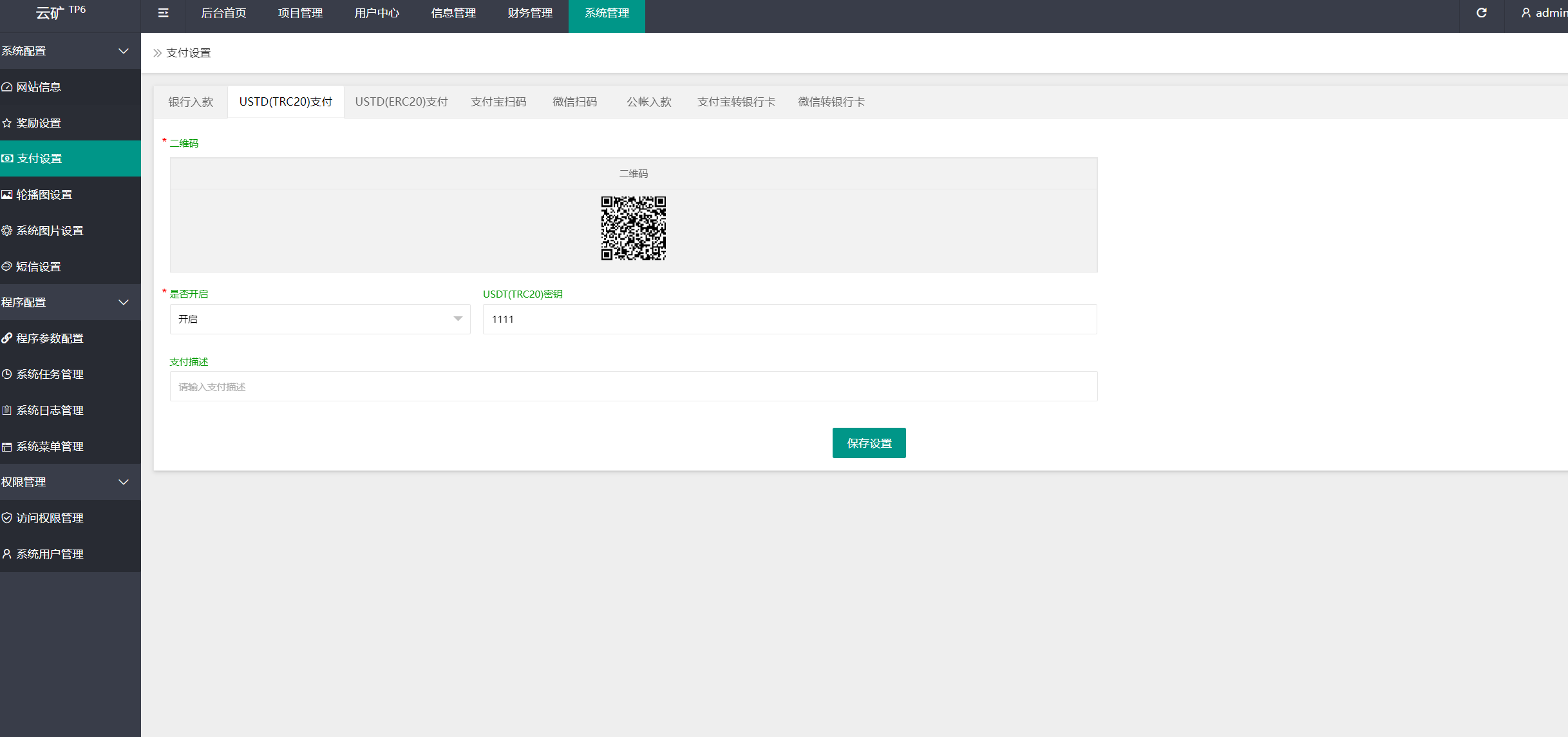Screen dimensions: 1568x737
Task: Open the 是否开启 dropdown
Action: tap(320, 319)
